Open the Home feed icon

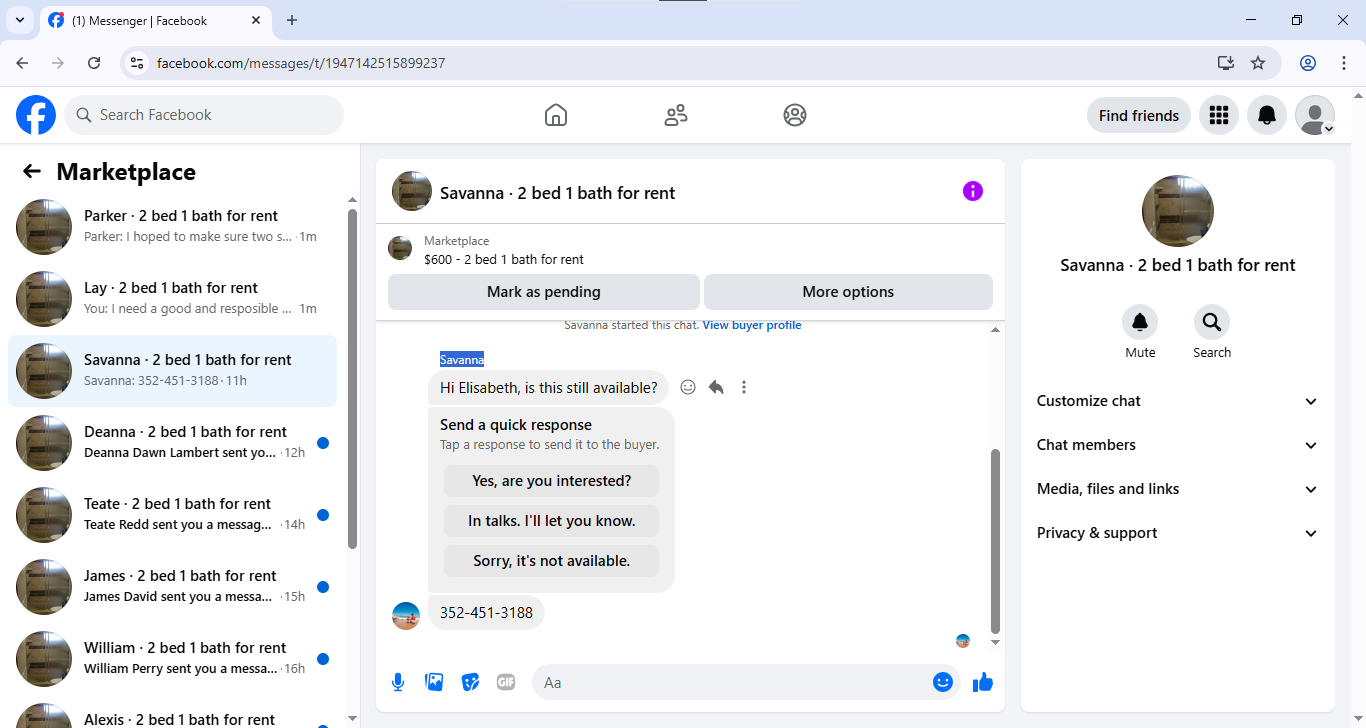[x=556, y=115]
